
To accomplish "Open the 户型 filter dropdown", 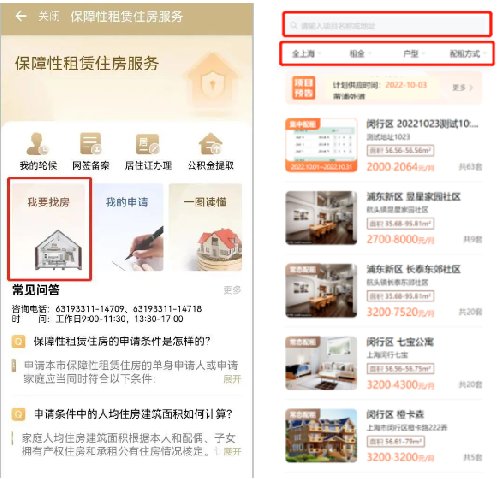I will pos(413,54).
